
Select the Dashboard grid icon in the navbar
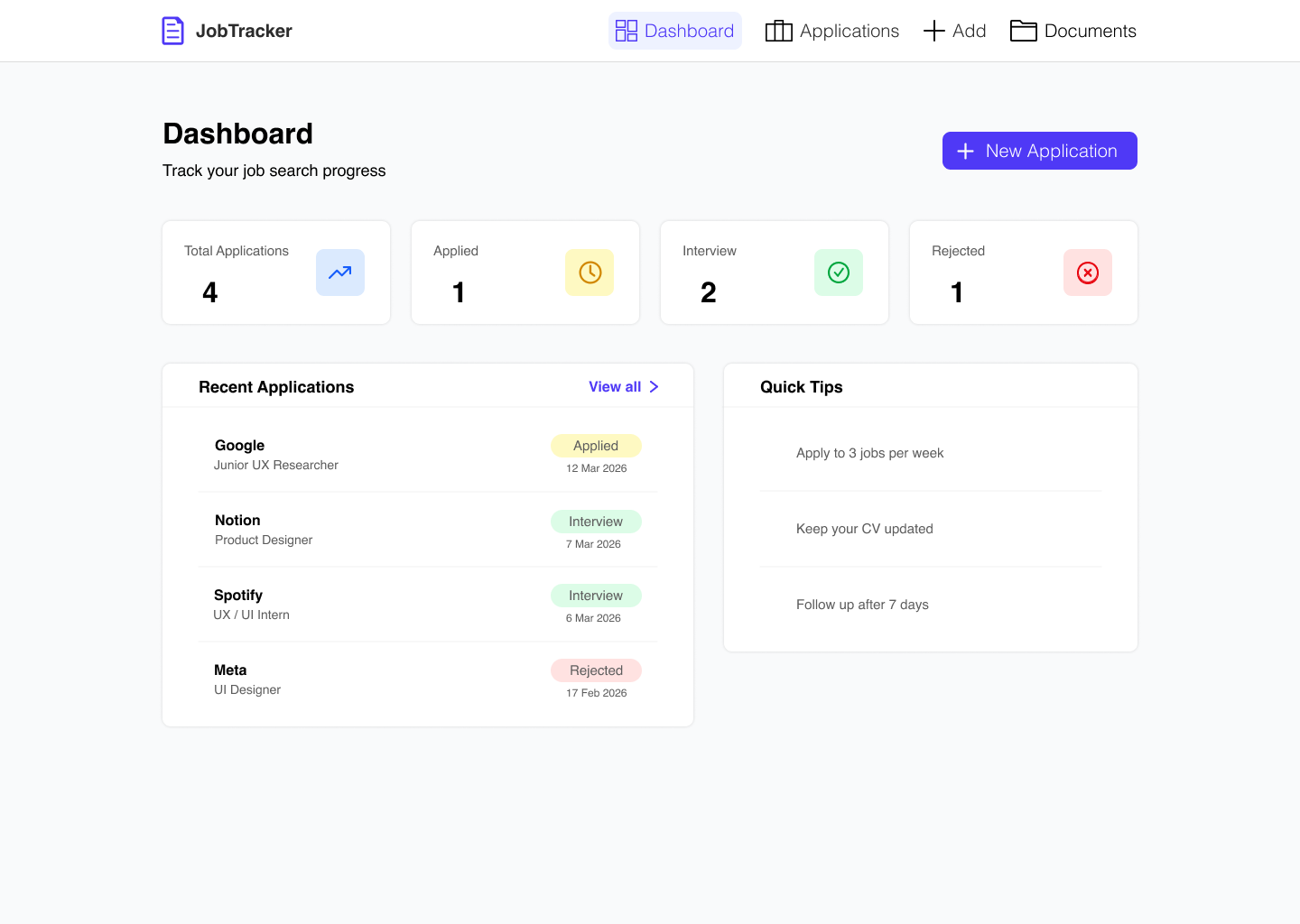coord(626,30)
